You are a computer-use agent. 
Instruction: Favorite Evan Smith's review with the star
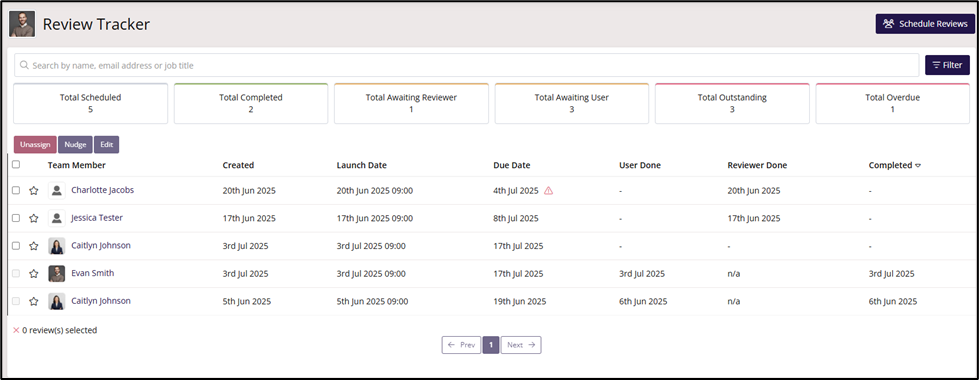[34, 273]
